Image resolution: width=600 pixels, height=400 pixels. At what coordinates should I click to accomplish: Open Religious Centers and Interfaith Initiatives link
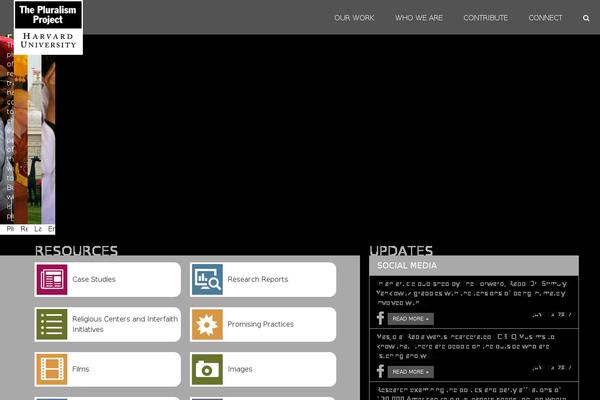pos(125,324)
